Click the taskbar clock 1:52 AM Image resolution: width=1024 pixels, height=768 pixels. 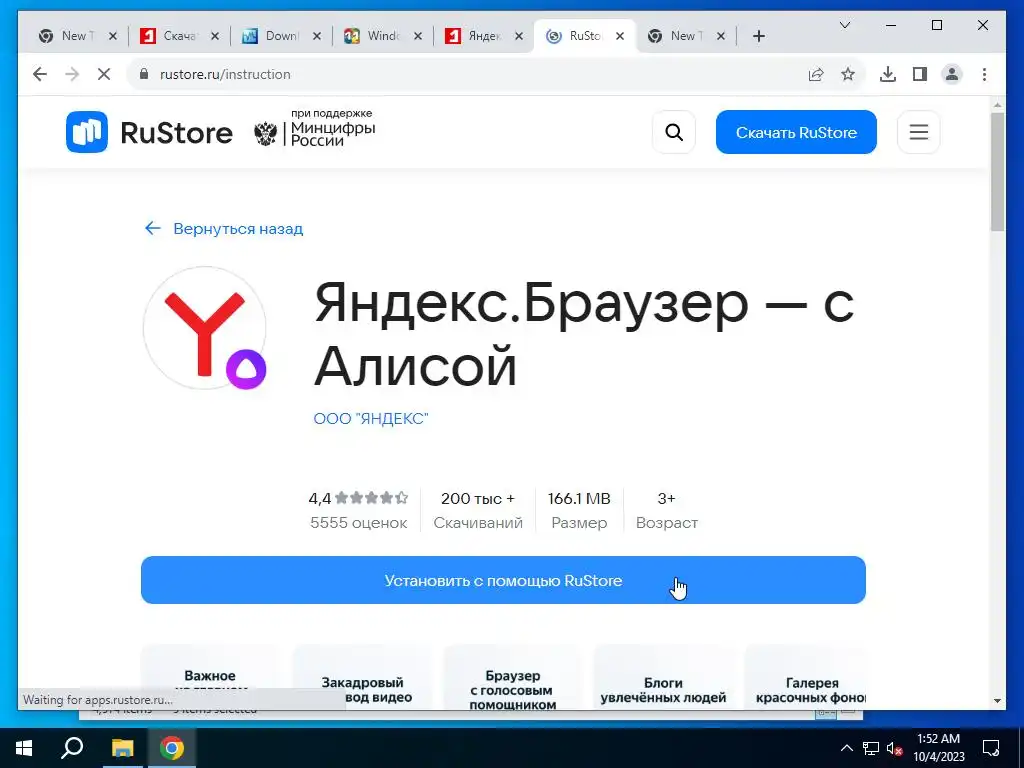pos(938,739)
